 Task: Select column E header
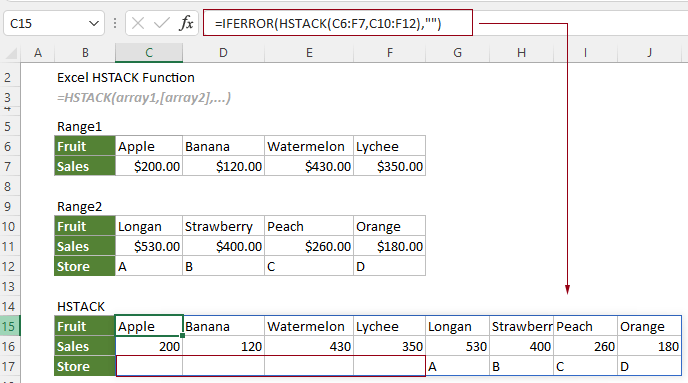point(309,53)
